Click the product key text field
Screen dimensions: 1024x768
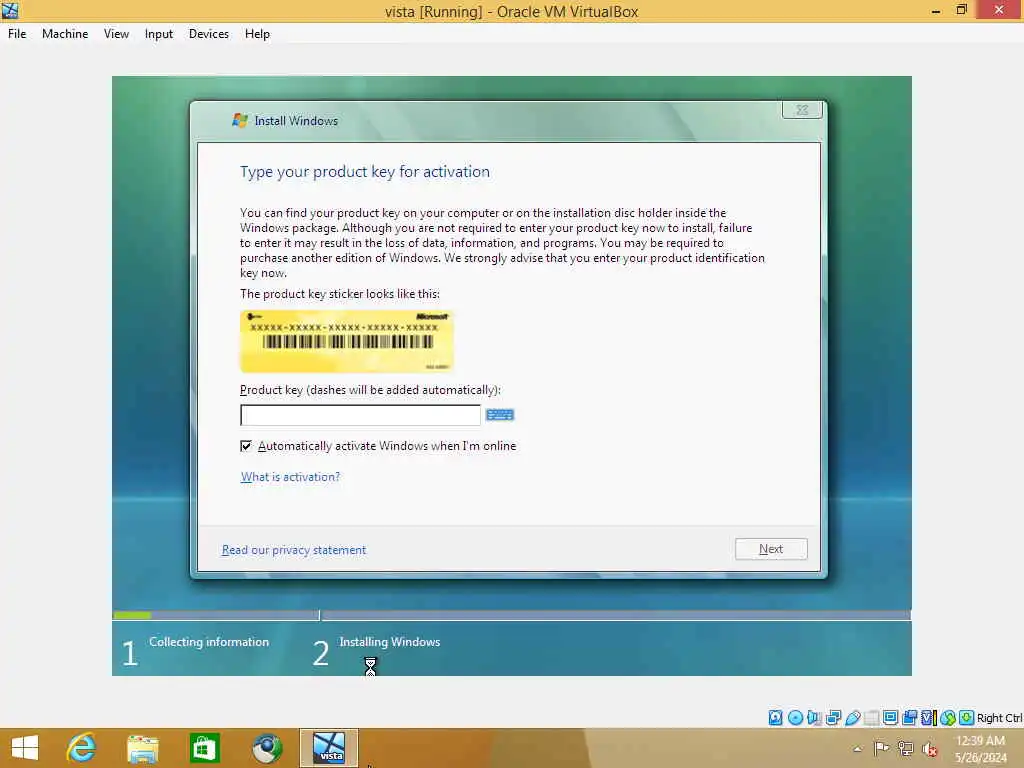pyautogui.click(x=360, y=415)
